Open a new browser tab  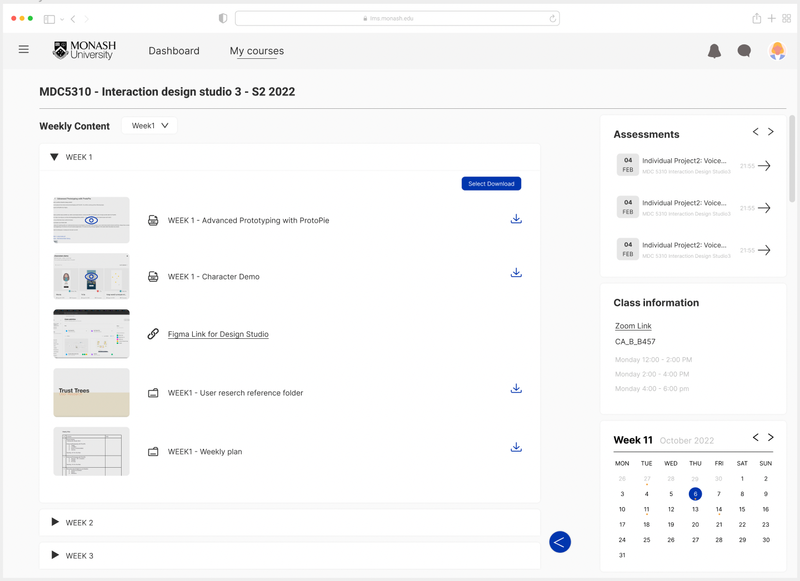pos(772,18)
